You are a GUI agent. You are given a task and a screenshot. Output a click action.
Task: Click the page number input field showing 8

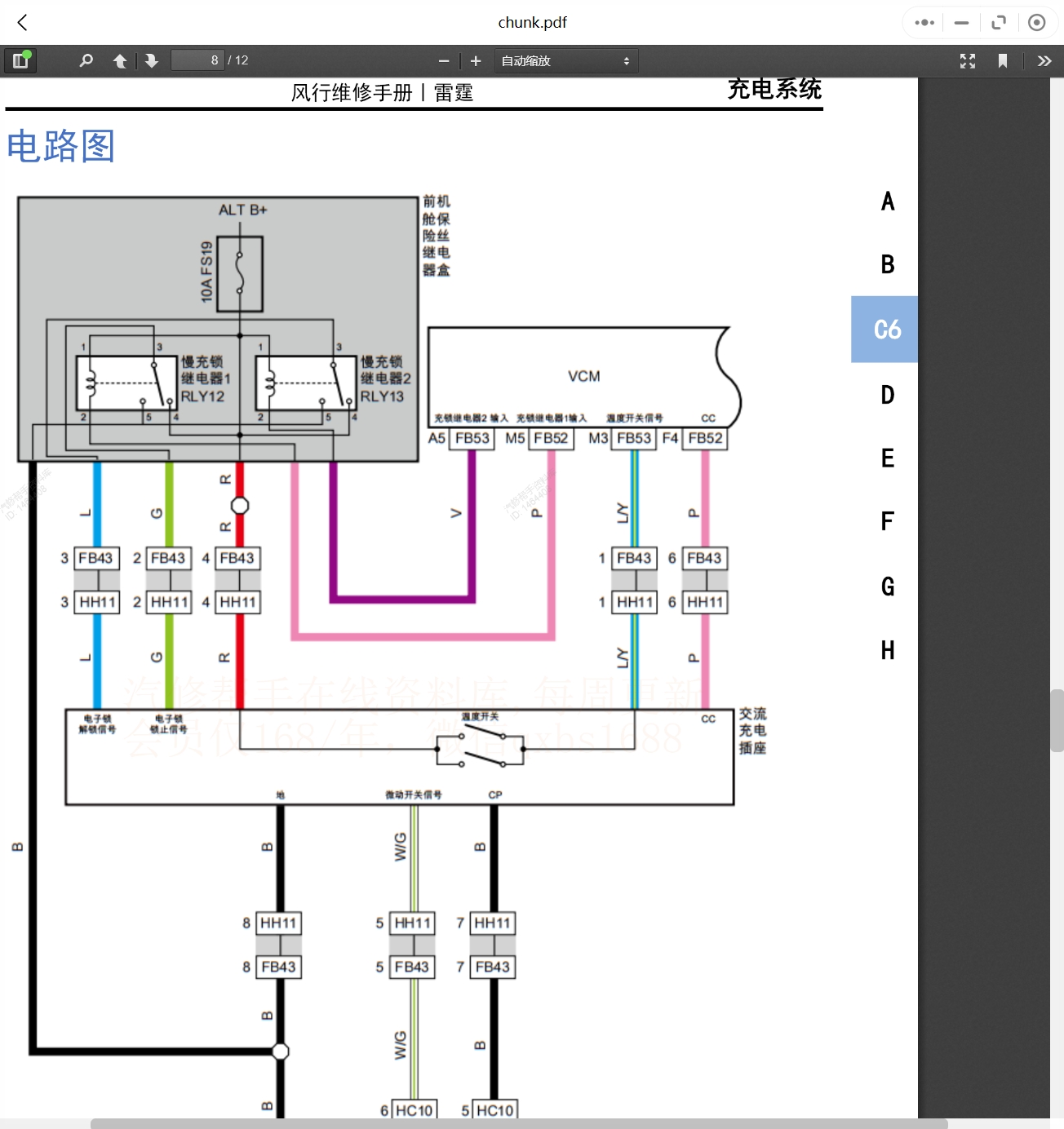point(197,59)
